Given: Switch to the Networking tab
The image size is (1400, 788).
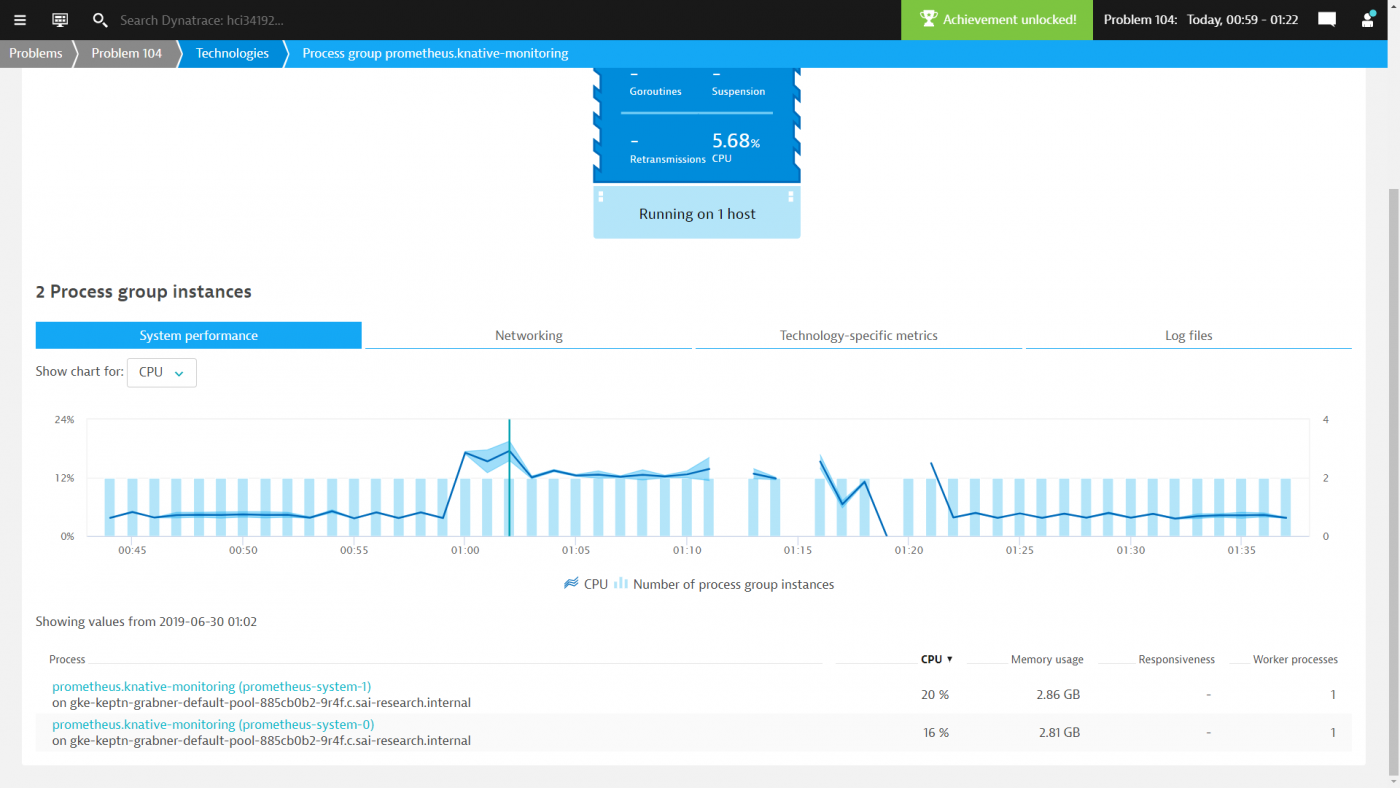Looking at the screenshot, I should [x=528, y=335].
